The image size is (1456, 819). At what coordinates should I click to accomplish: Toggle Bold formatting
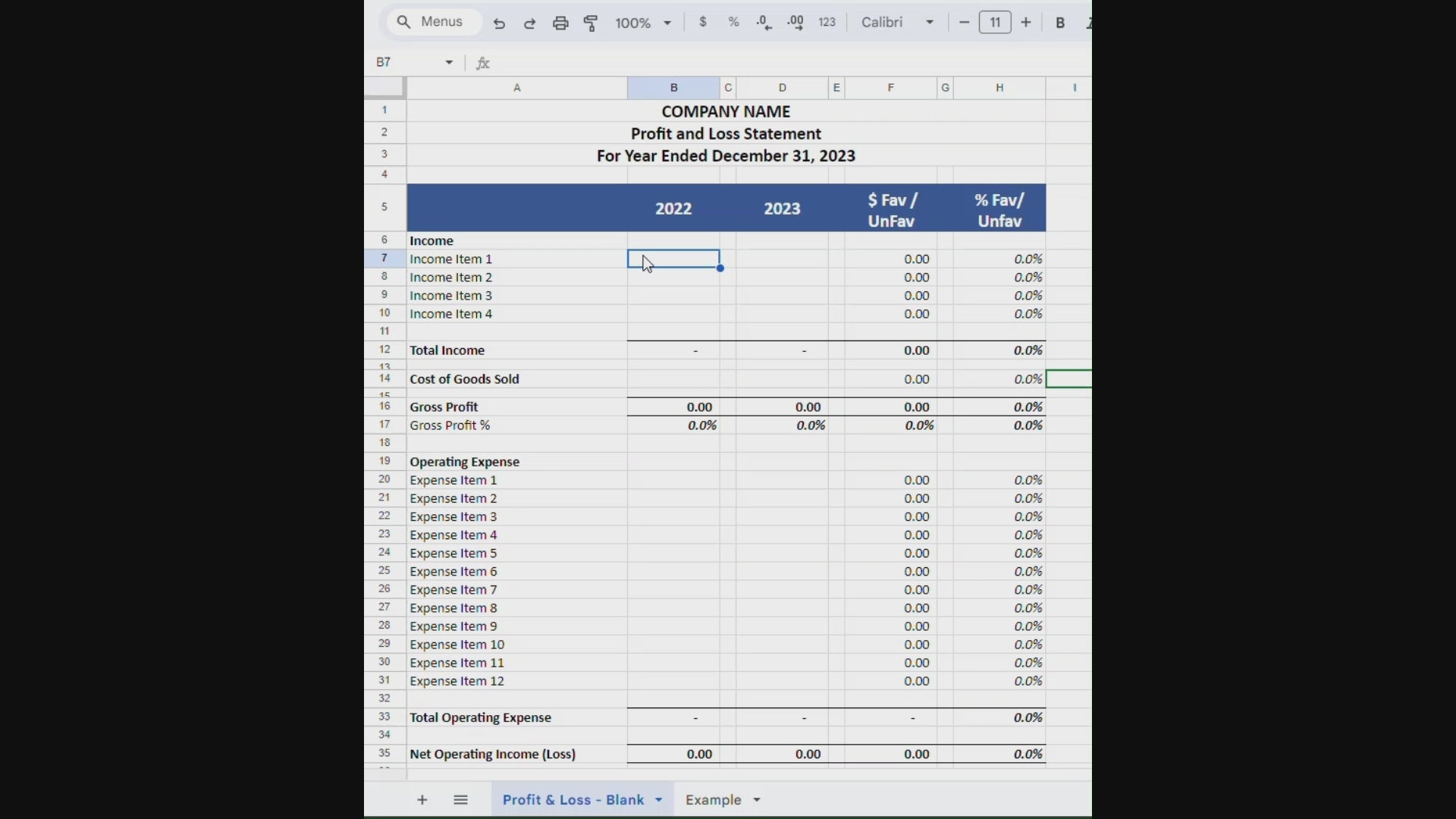[1060, 23]
